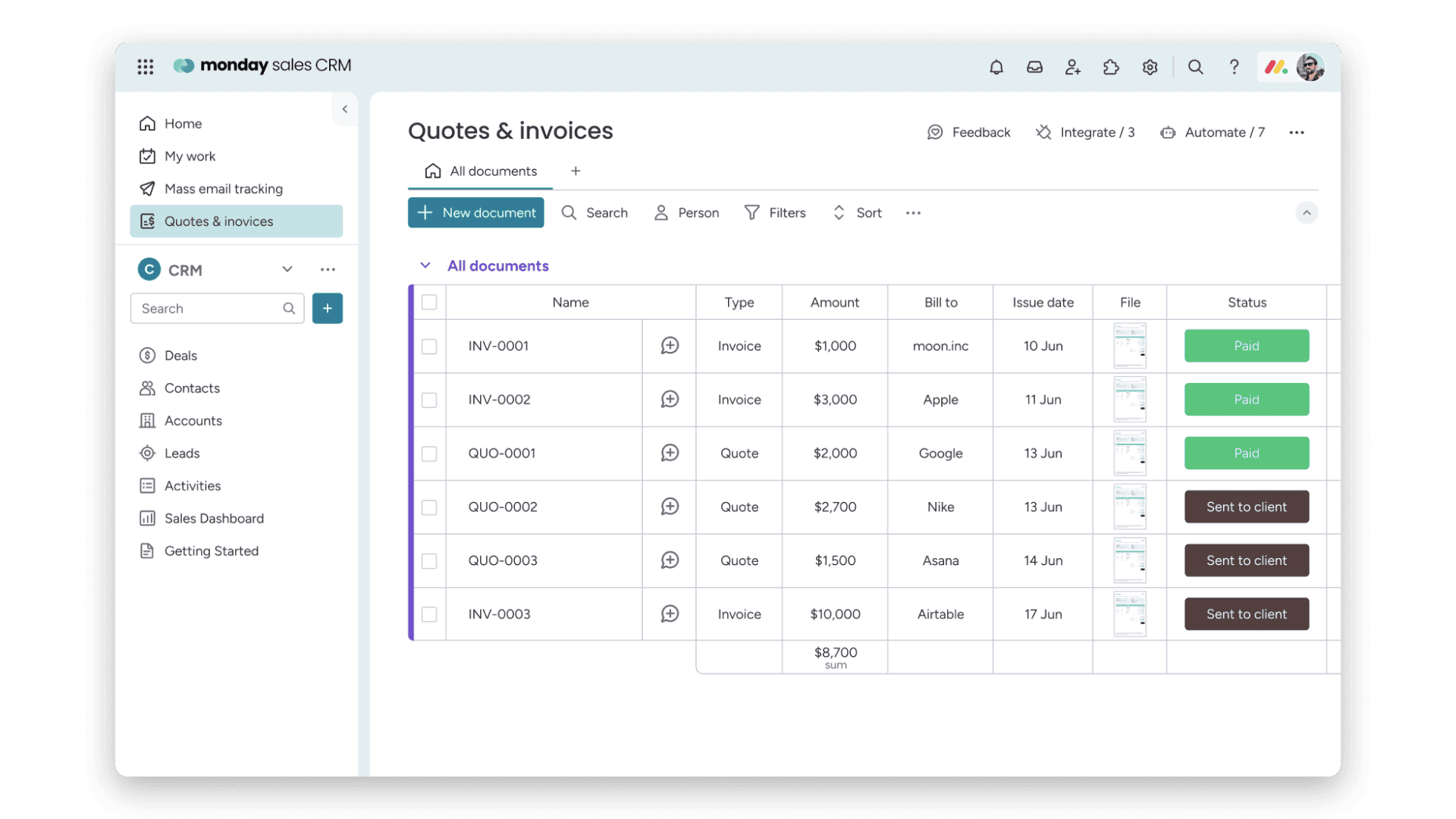
Task: Tick the select-all header checkbox
Action: pos(429,302)
